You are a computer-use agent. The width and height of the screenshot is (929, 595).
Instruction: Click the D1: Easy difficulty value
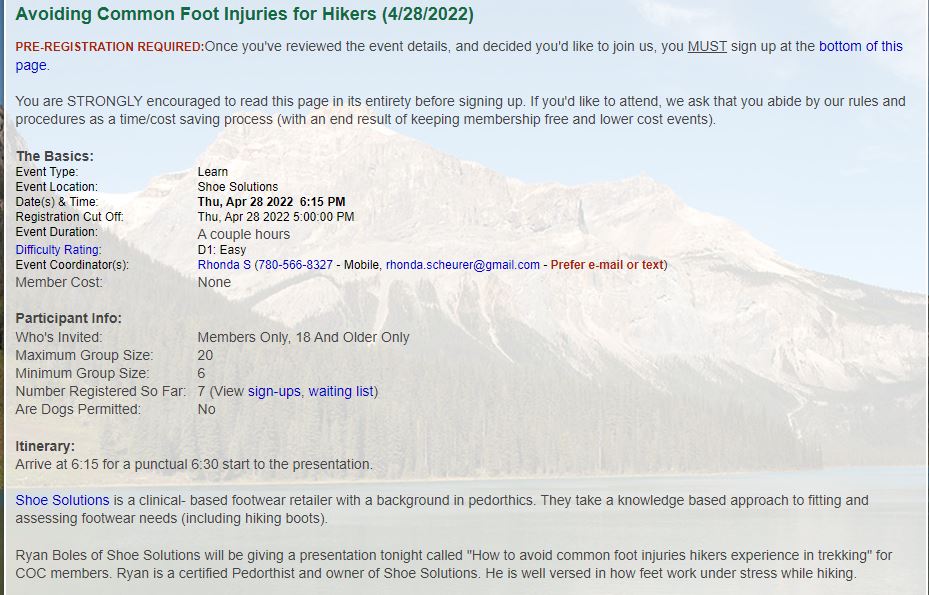pos(222,250)
